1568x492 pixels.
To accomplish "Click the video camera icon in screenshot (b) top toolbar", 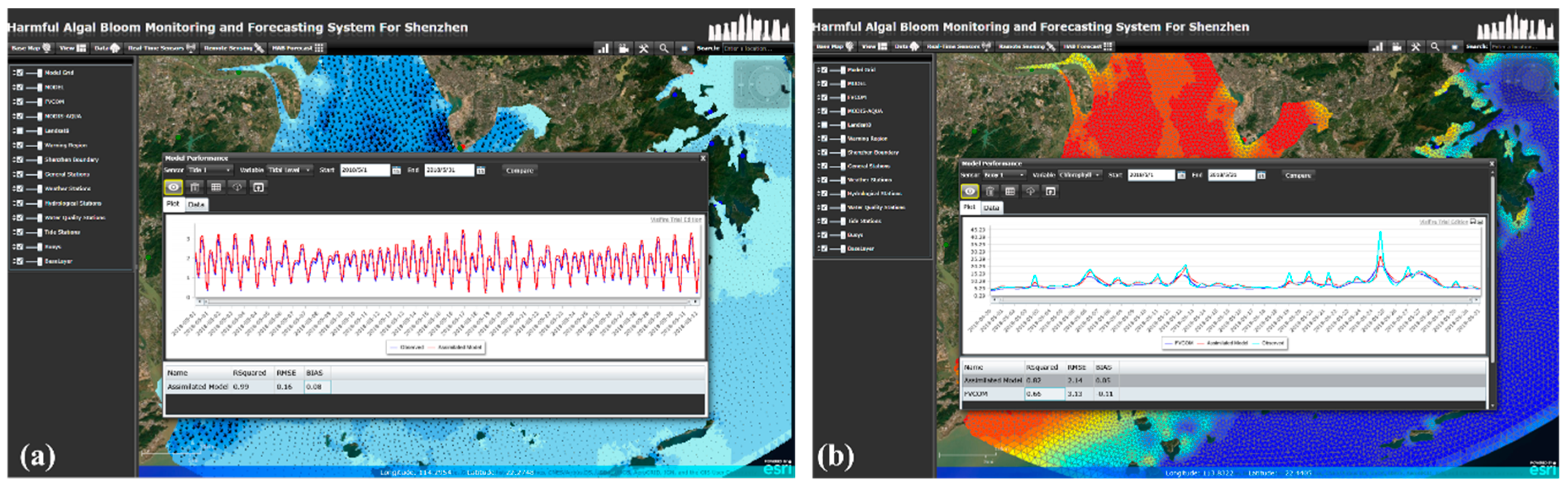I will [1396, 47].
